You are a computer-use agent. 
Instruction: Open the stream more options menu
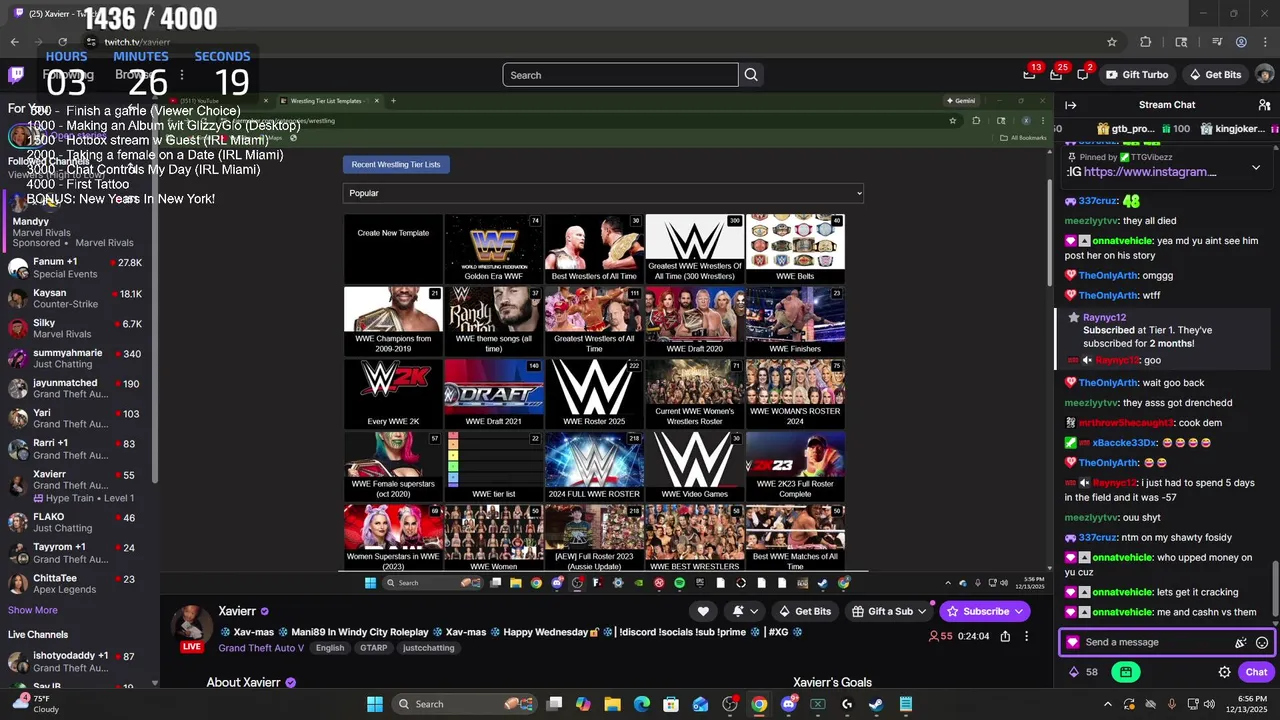pos(1026,636)
